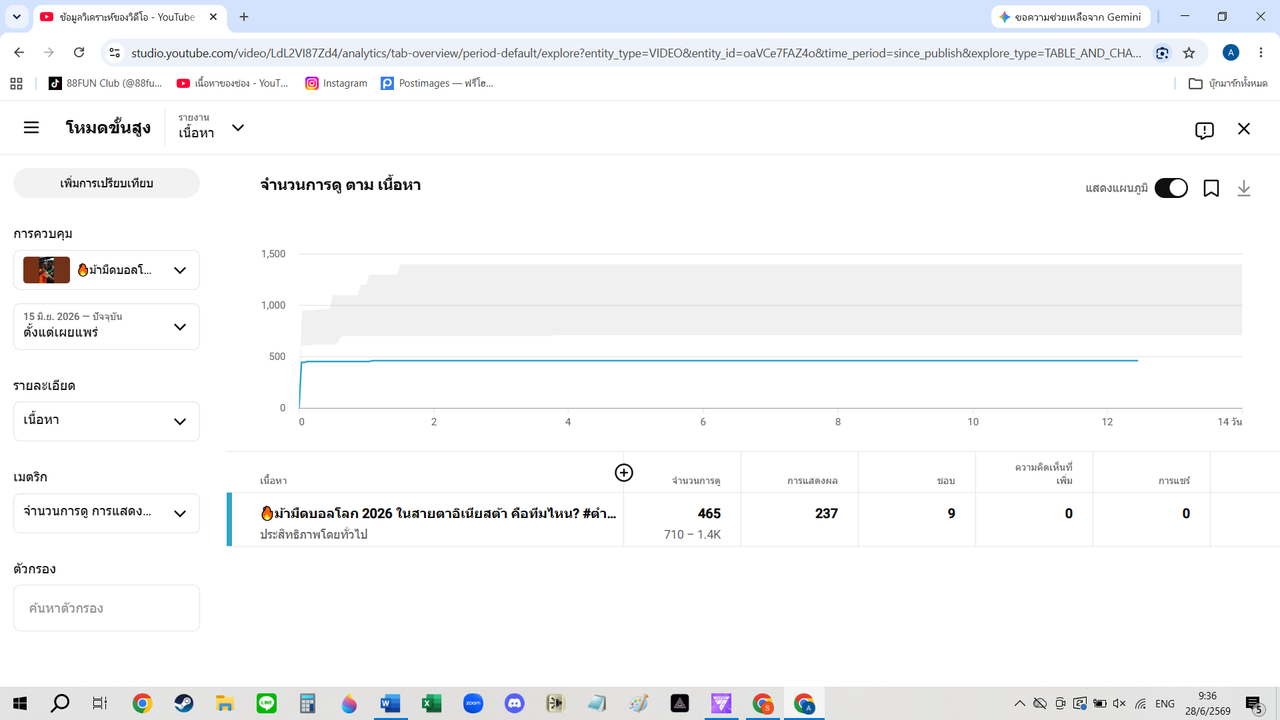
Task: Focus the ค้นหาตัวกรอง filter field
Action: pos(106,608)
